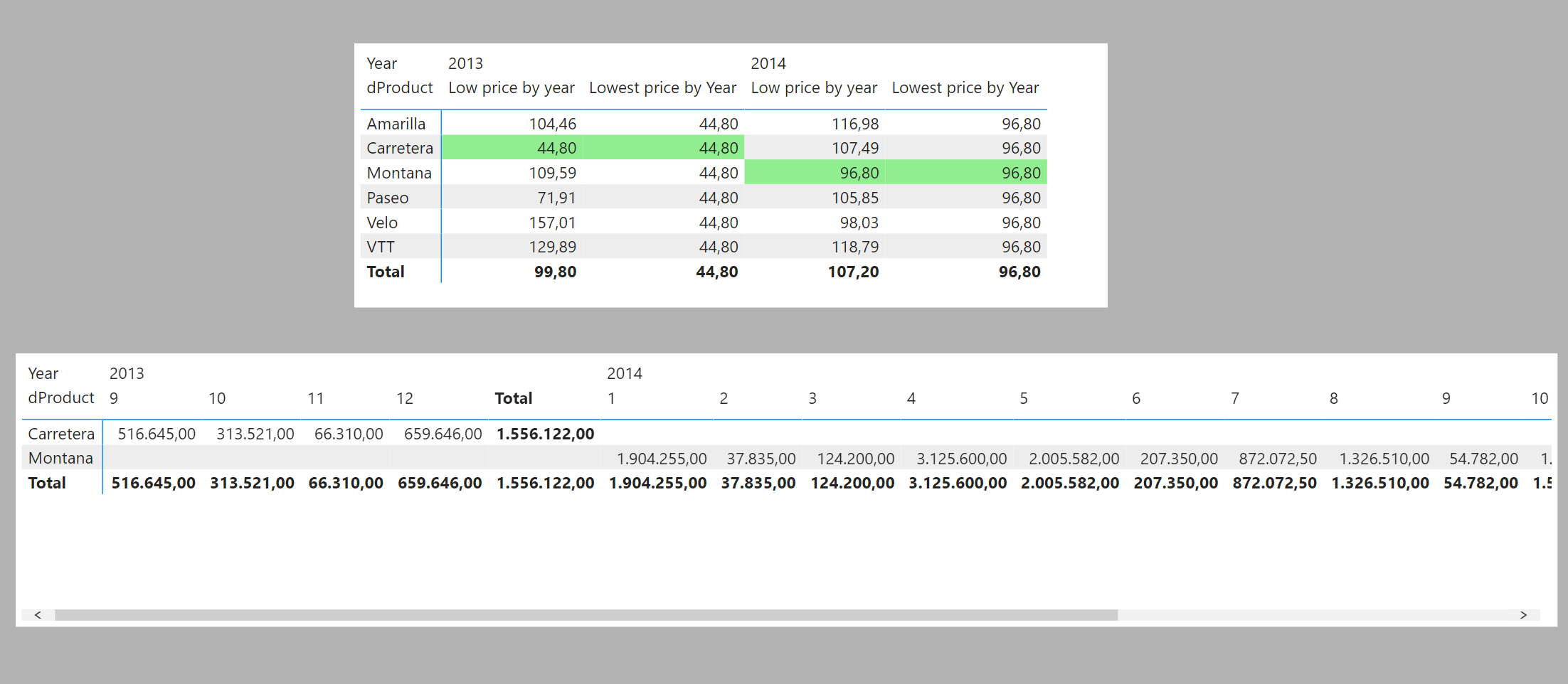Viewport: 1568px width, 684px height.
Task: Click the horizontal scrollbar thumb in the lower matrix
Action: pos(586,615)
